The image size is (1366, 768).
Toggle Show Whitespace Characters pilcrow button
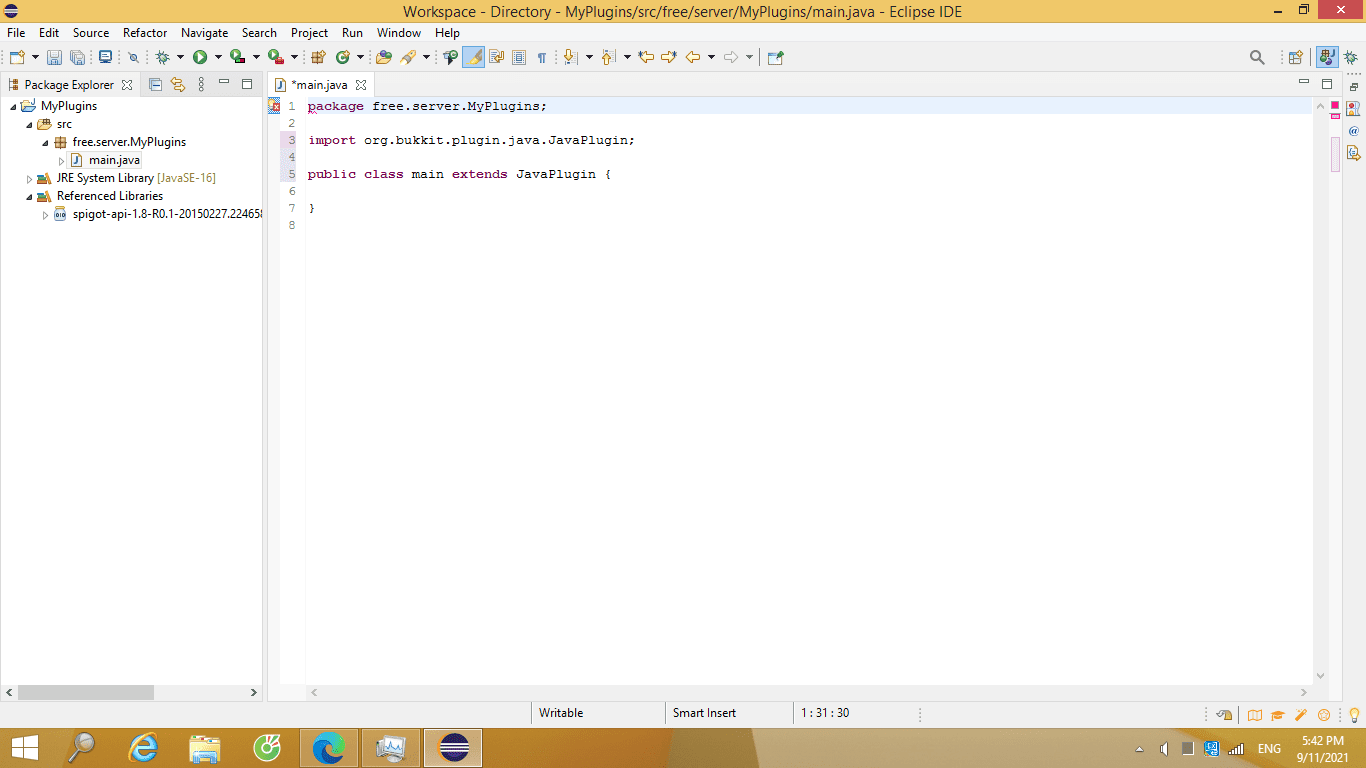[x=542, y=58]
